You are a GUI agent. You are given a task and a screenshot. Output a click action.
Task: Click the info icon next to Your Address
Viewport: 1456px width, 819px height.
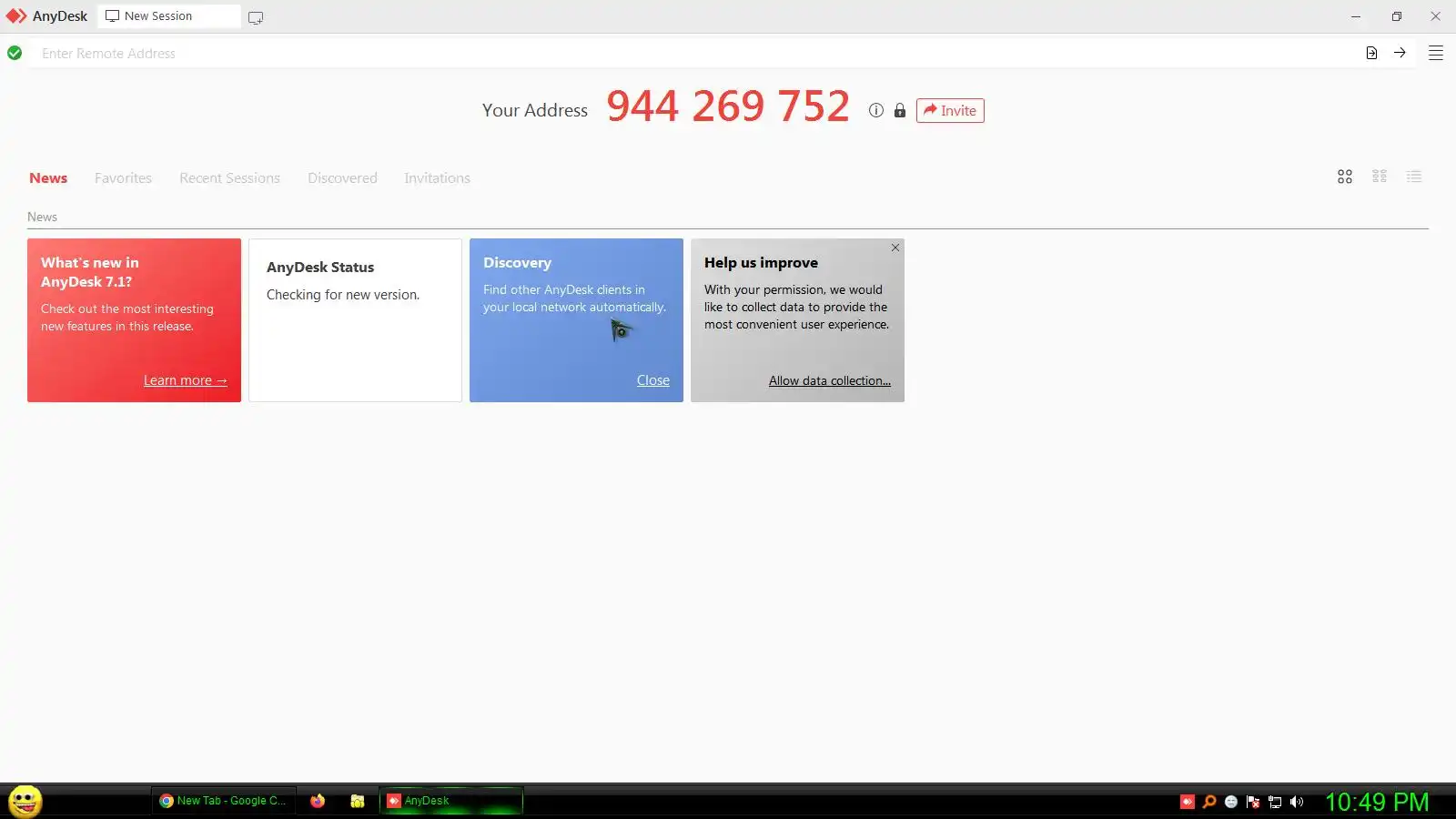876,110
